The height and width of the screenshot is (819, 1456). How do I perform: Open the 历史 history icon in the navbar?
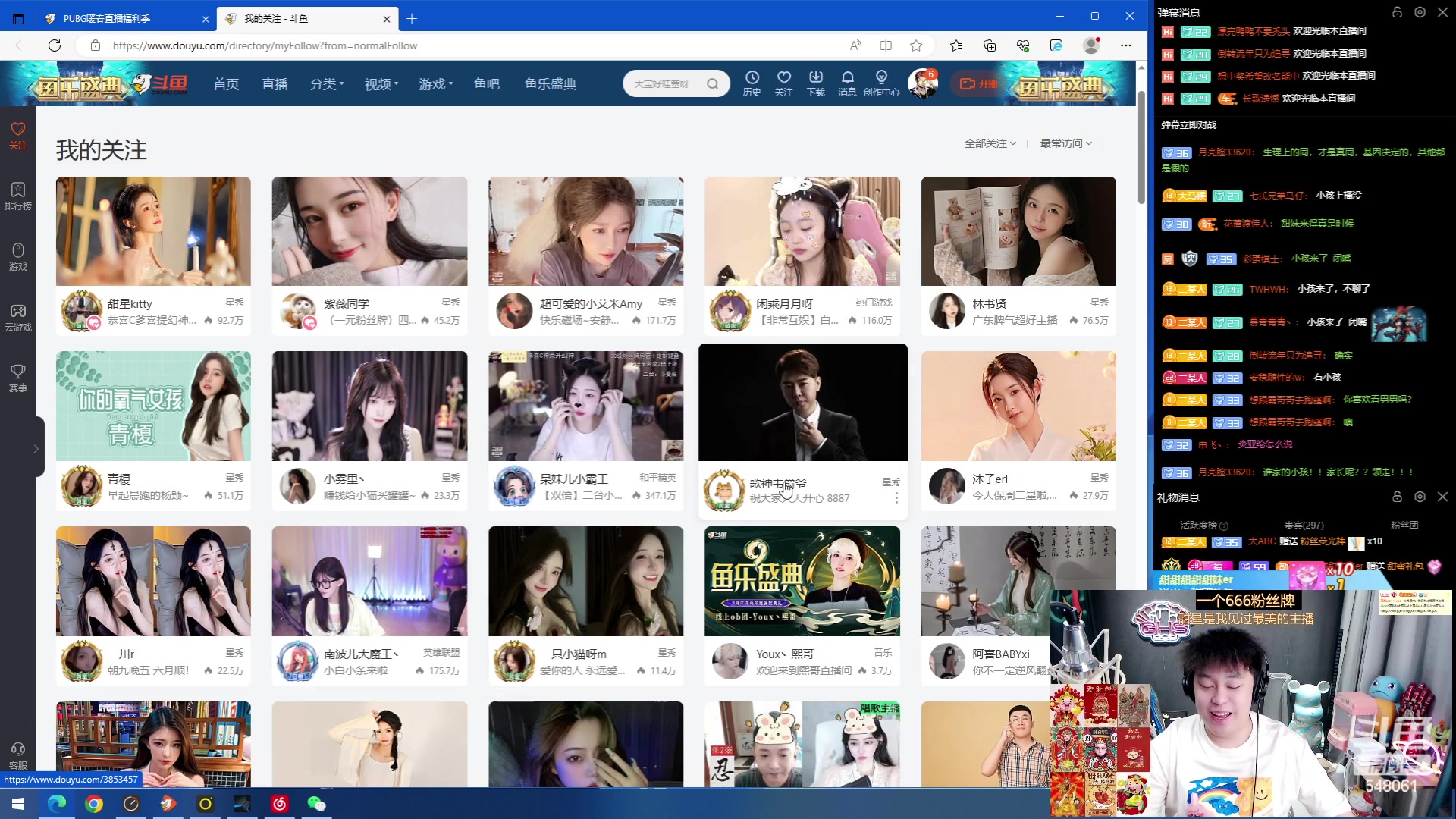coord(752,83)
